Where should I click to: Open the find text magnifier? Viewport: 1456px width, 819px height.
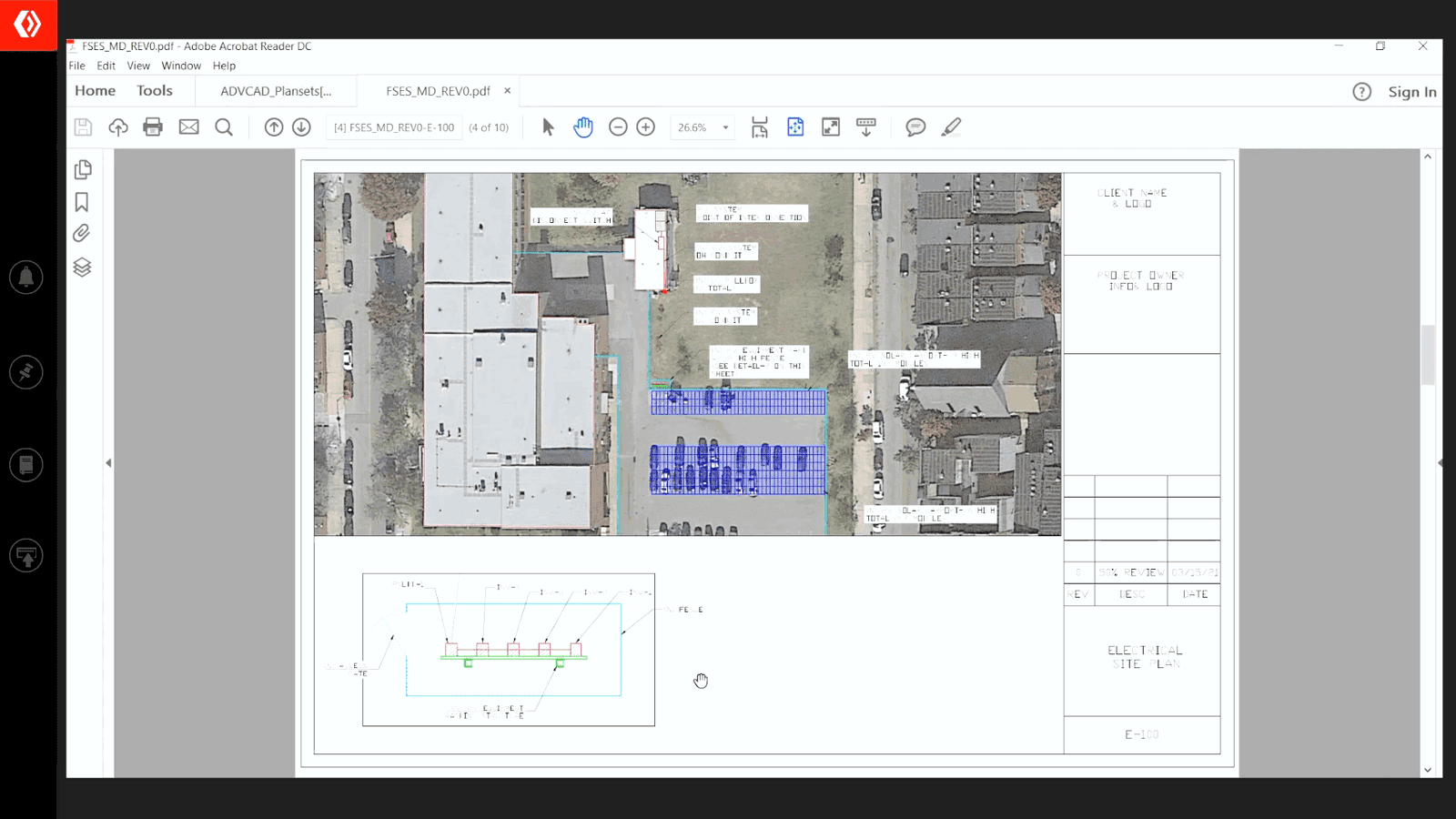224,127
